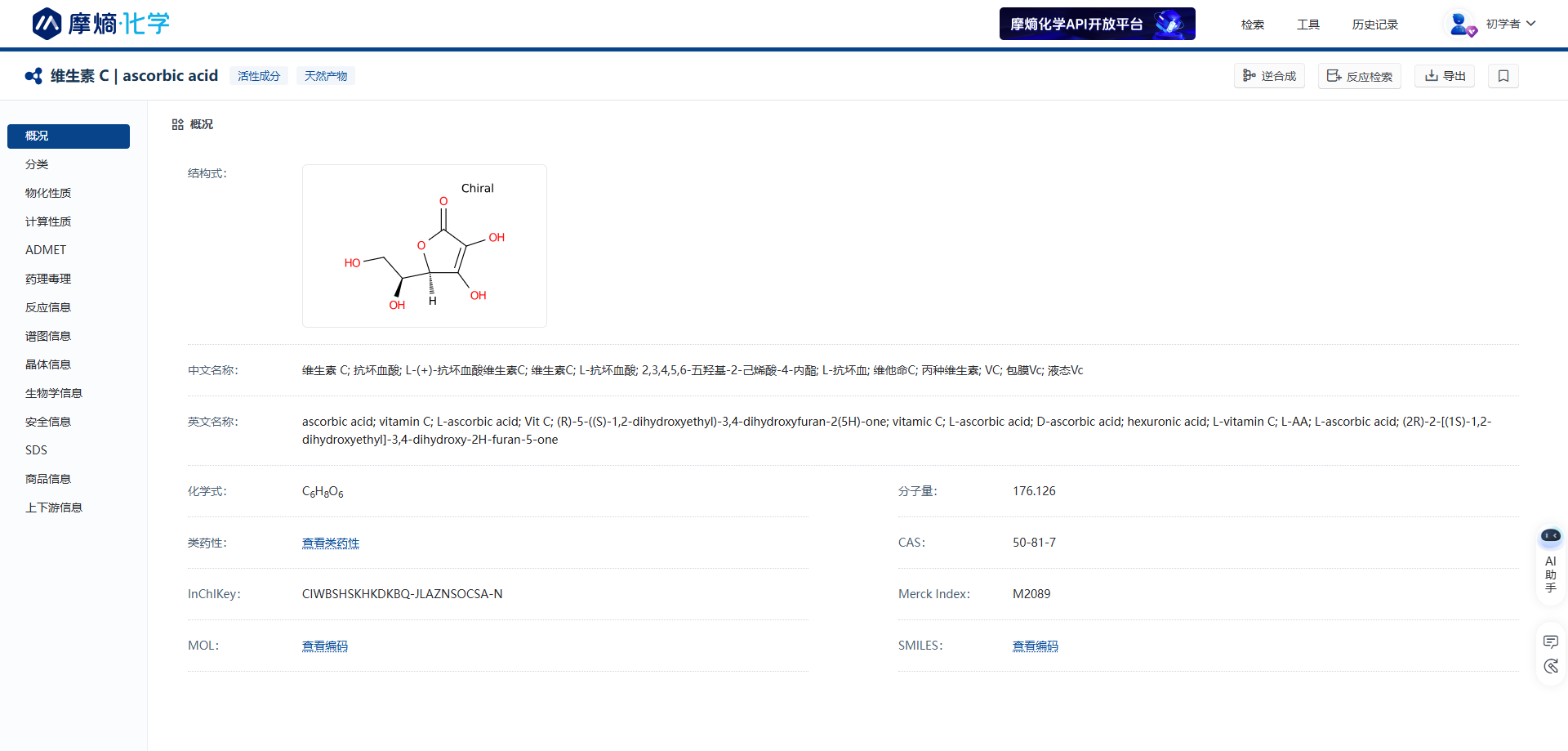The height and width of the screenshot is (751, 1568).
Task: Click the 反应检索 button
Action: click(1360, 76)
